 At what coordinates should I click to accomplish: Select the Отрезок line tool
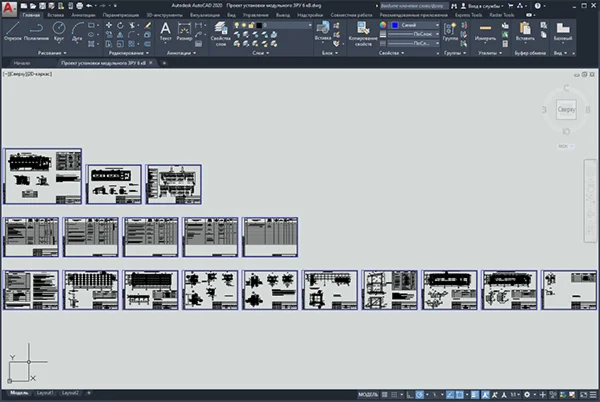(x=13, y=31)
